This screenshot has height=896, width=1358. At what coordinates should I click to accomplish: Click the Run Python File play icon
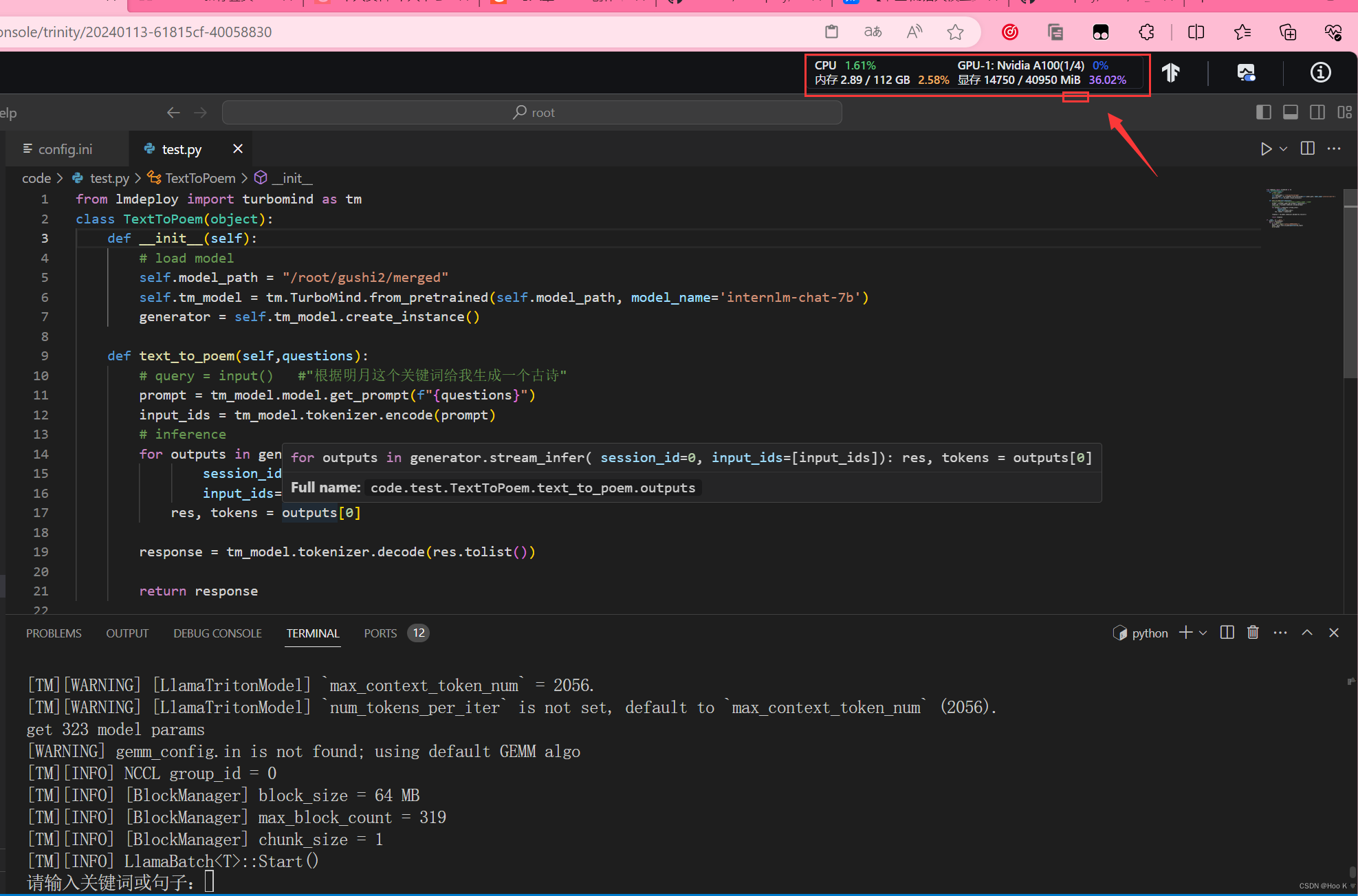tap(1265, 149)
